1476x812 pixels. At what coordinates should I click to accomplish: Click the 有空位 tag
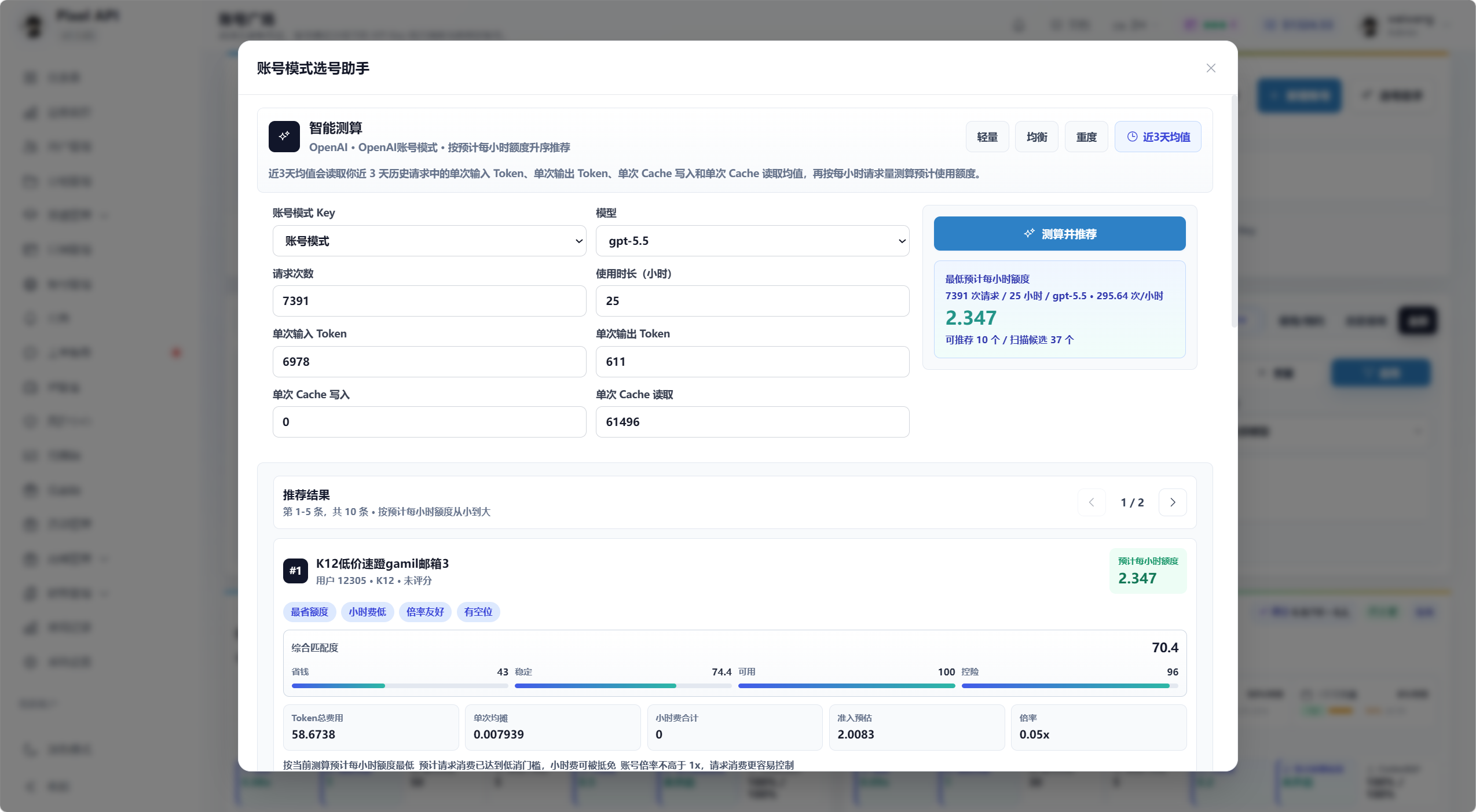[x=478, y=612]
